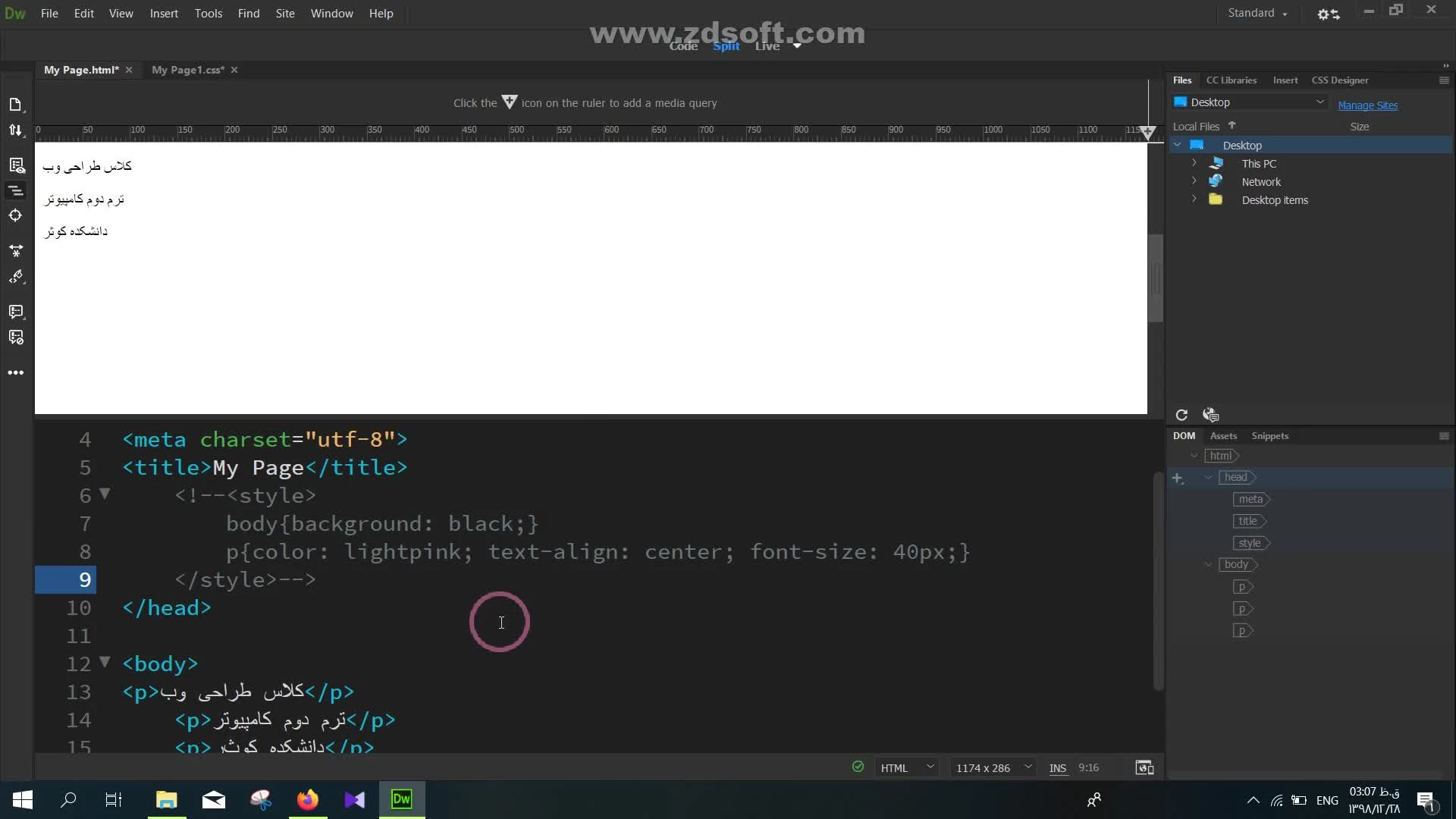Click the File Management arrows icon
The image size is (1456, 819).
15,130
